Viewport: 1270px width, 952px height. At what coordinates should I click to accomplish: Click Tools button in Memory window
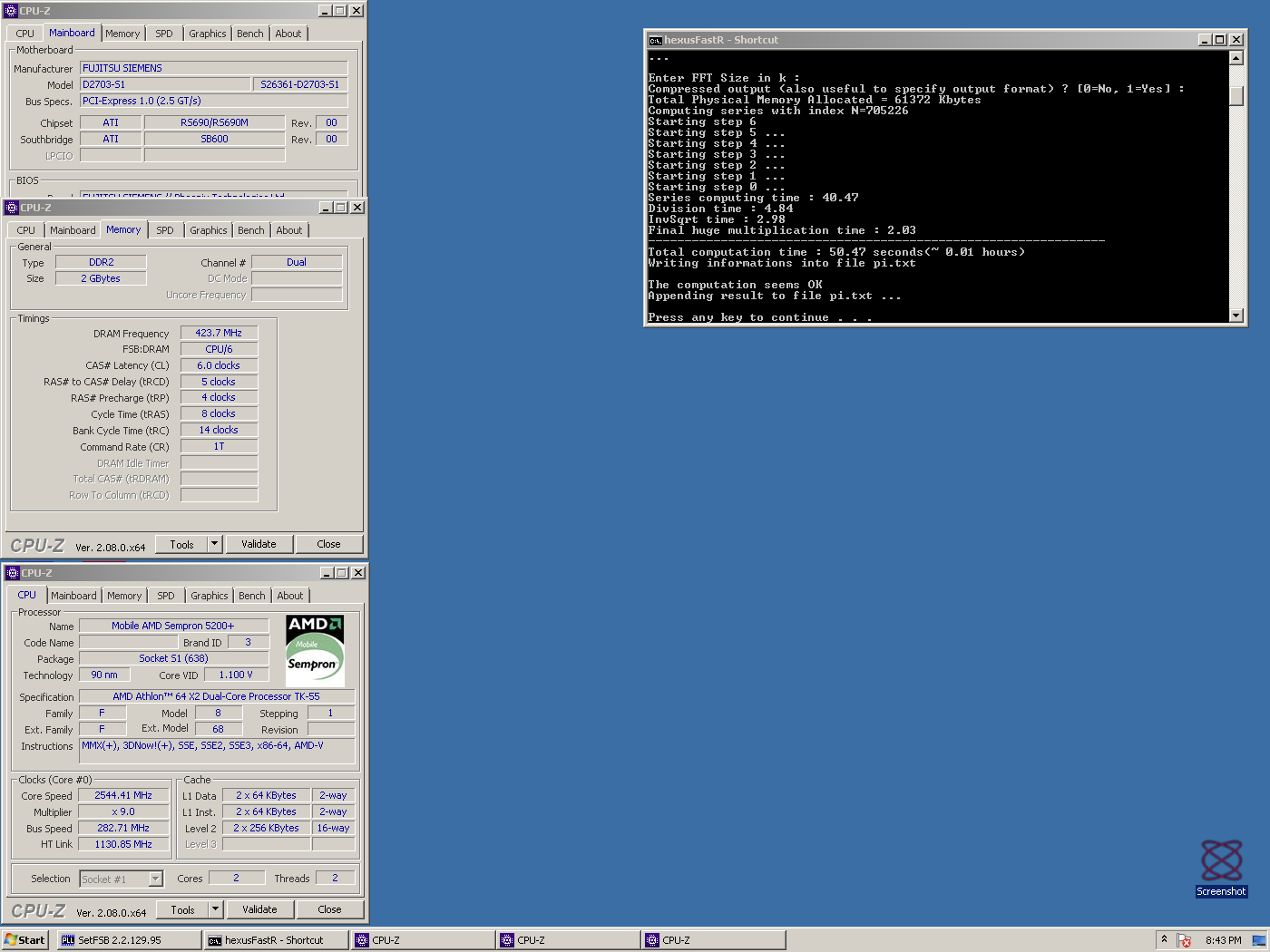click(181, 544)
